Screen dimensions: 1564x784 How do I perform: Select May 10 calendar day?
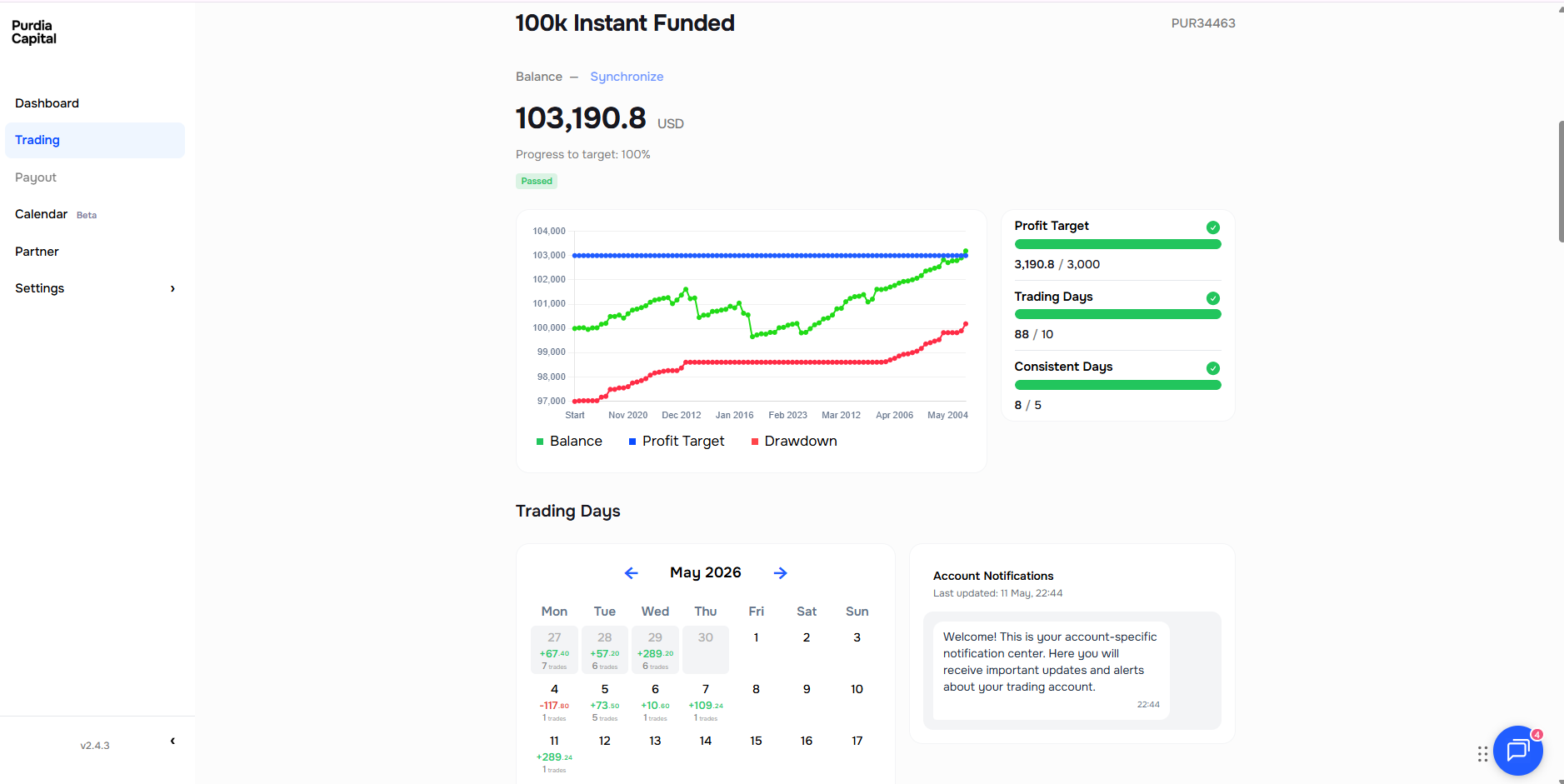click(857, 690)
